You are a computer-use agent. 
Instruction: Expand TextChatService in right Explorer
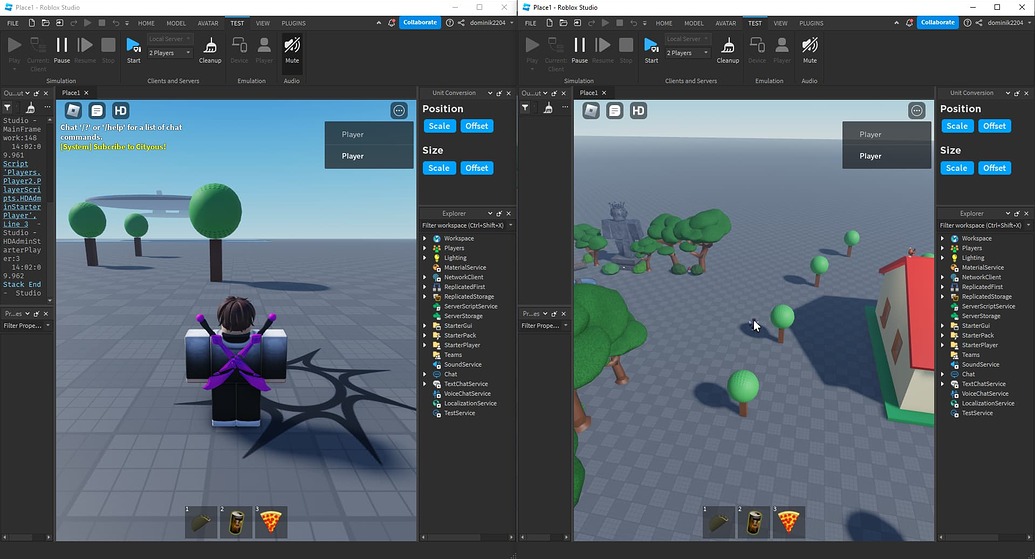pyautogui.click(x=943, y=383)
